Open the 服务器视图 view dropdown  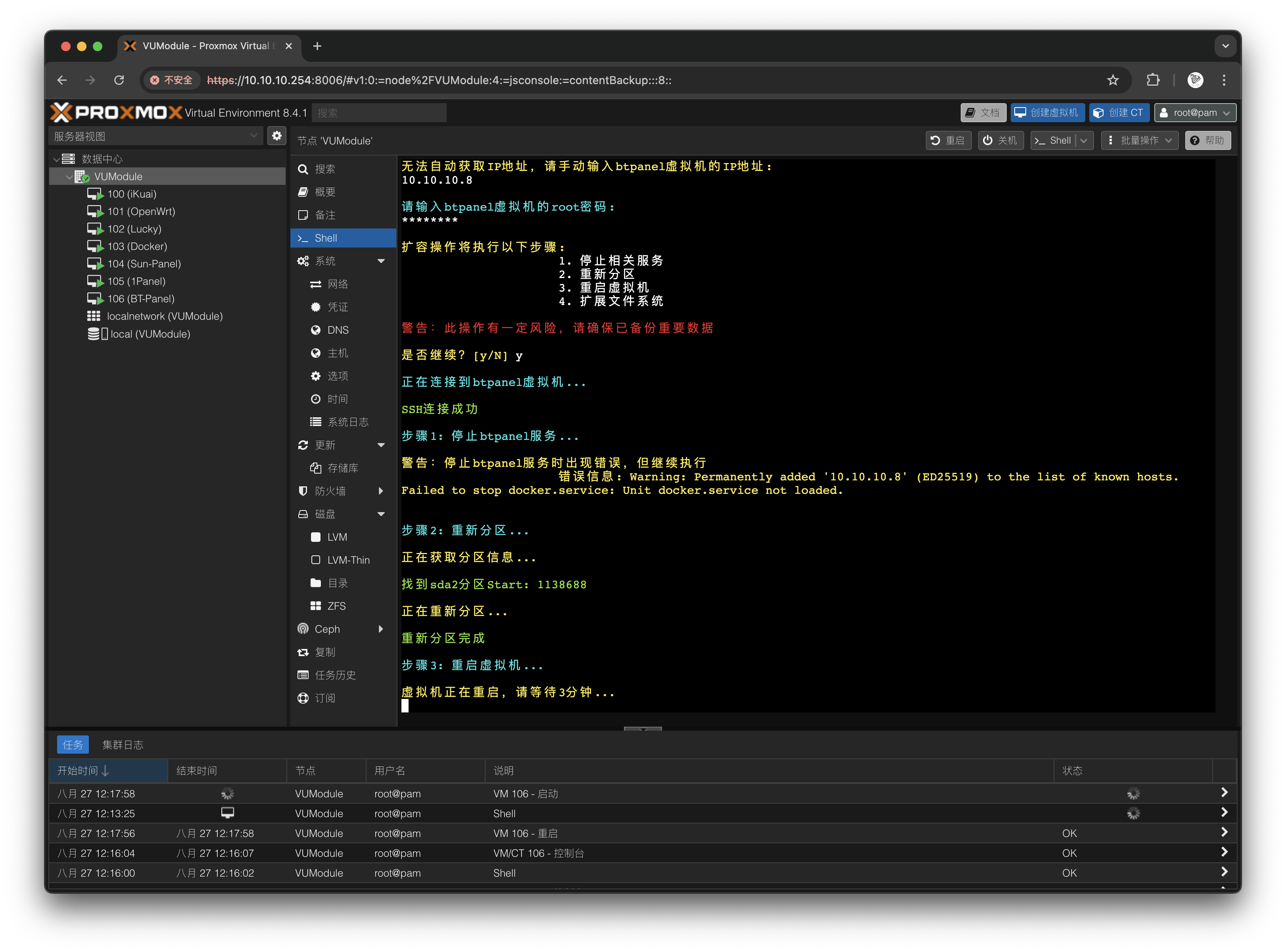coord(155,136)
